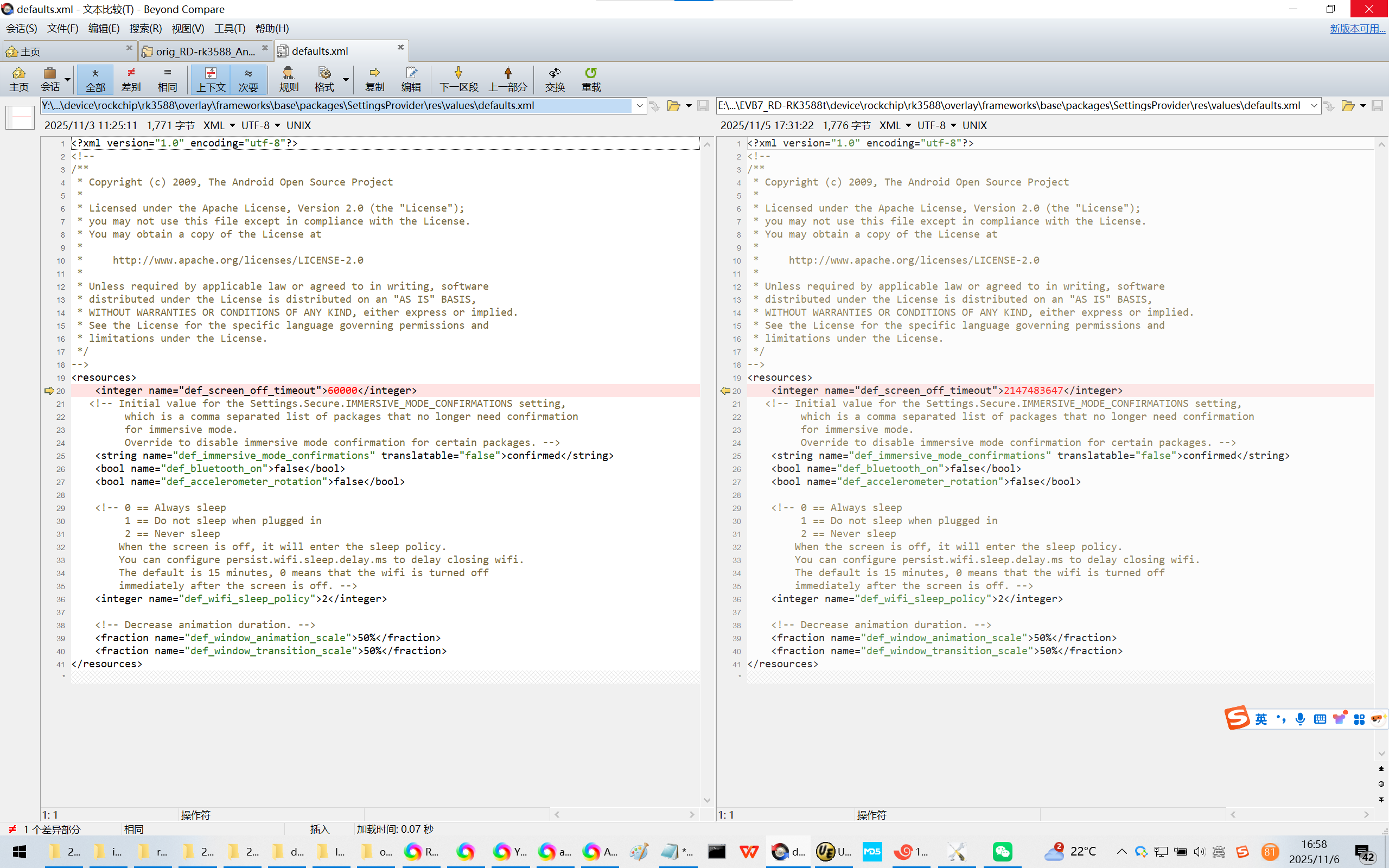Click the new version available link

tap(1357, 28)
